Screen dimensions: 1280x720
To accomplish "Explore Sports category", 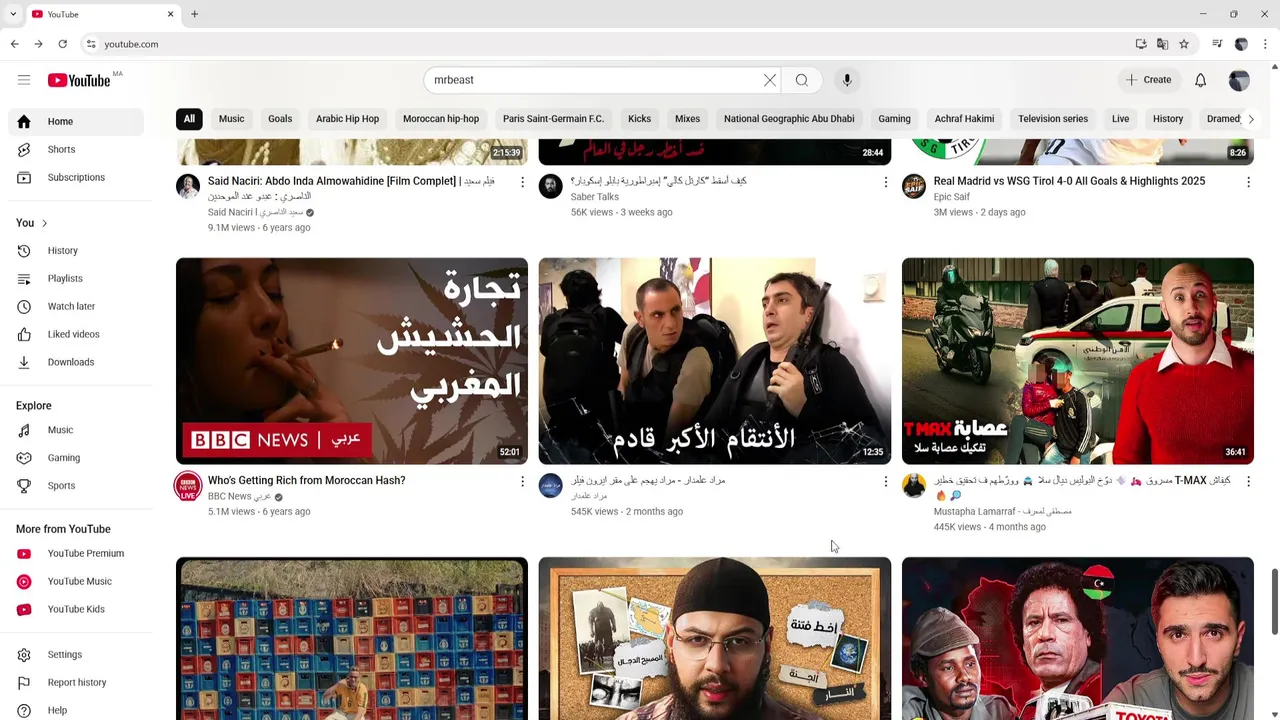I will pos(76,486).
